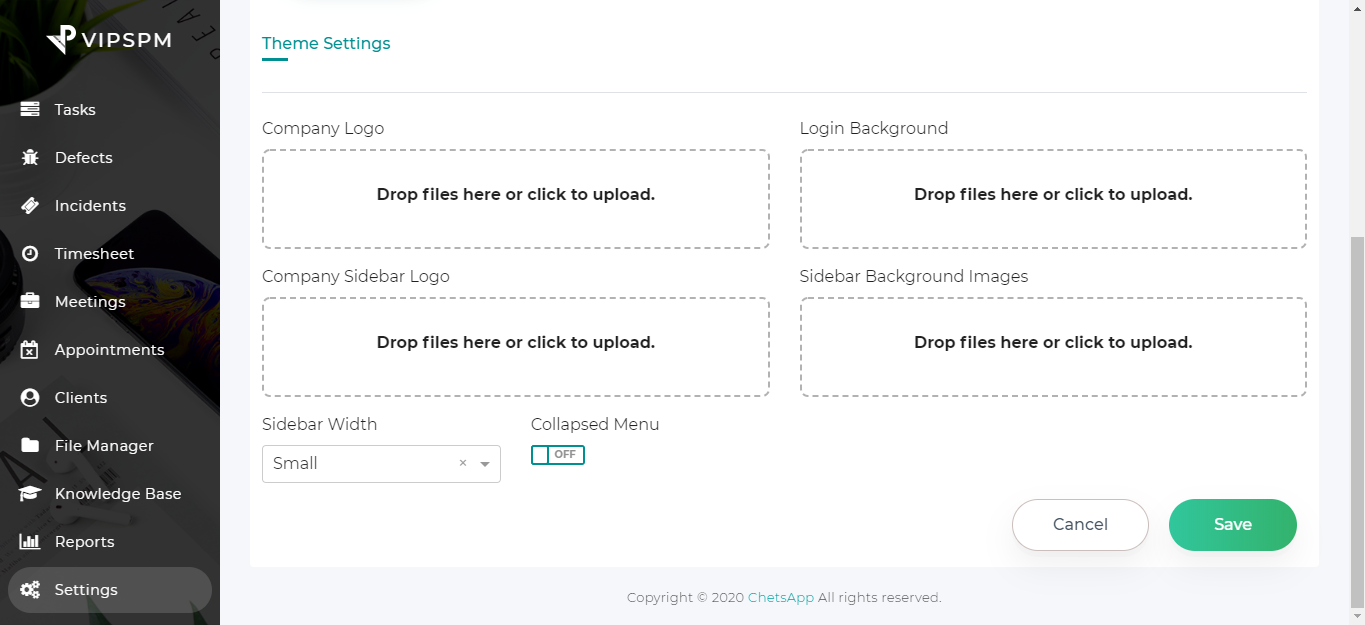Open the Theme Settings tab

point(326,44)
